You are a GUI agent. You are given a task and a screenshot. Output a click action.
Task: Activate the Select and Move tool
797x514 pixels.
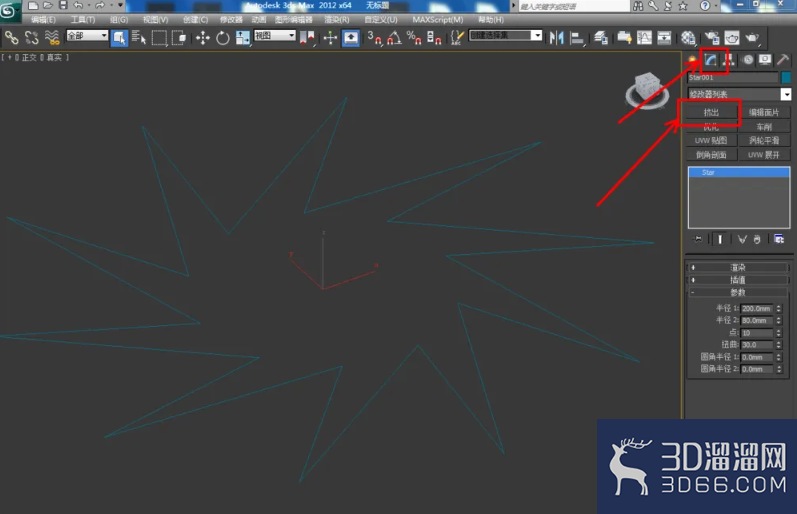pyautogui.click(x=203, y=38)
